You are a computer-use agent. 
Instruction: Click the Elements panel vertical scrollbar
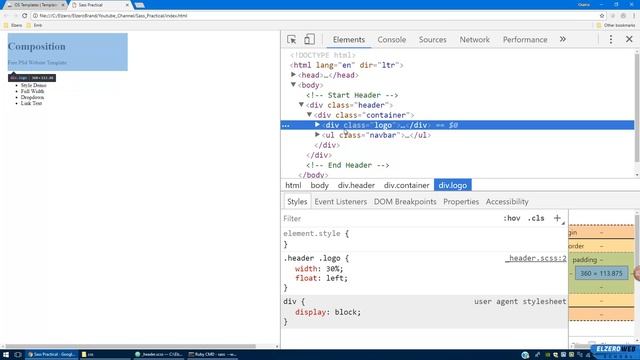click(637, 107)
